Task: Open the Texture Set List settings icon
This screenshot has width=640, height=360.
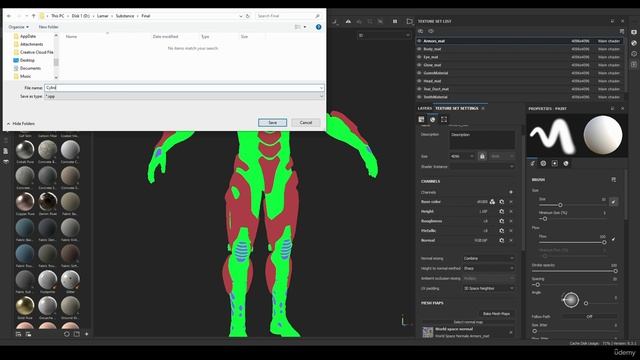Action: (x=622, y=31)
